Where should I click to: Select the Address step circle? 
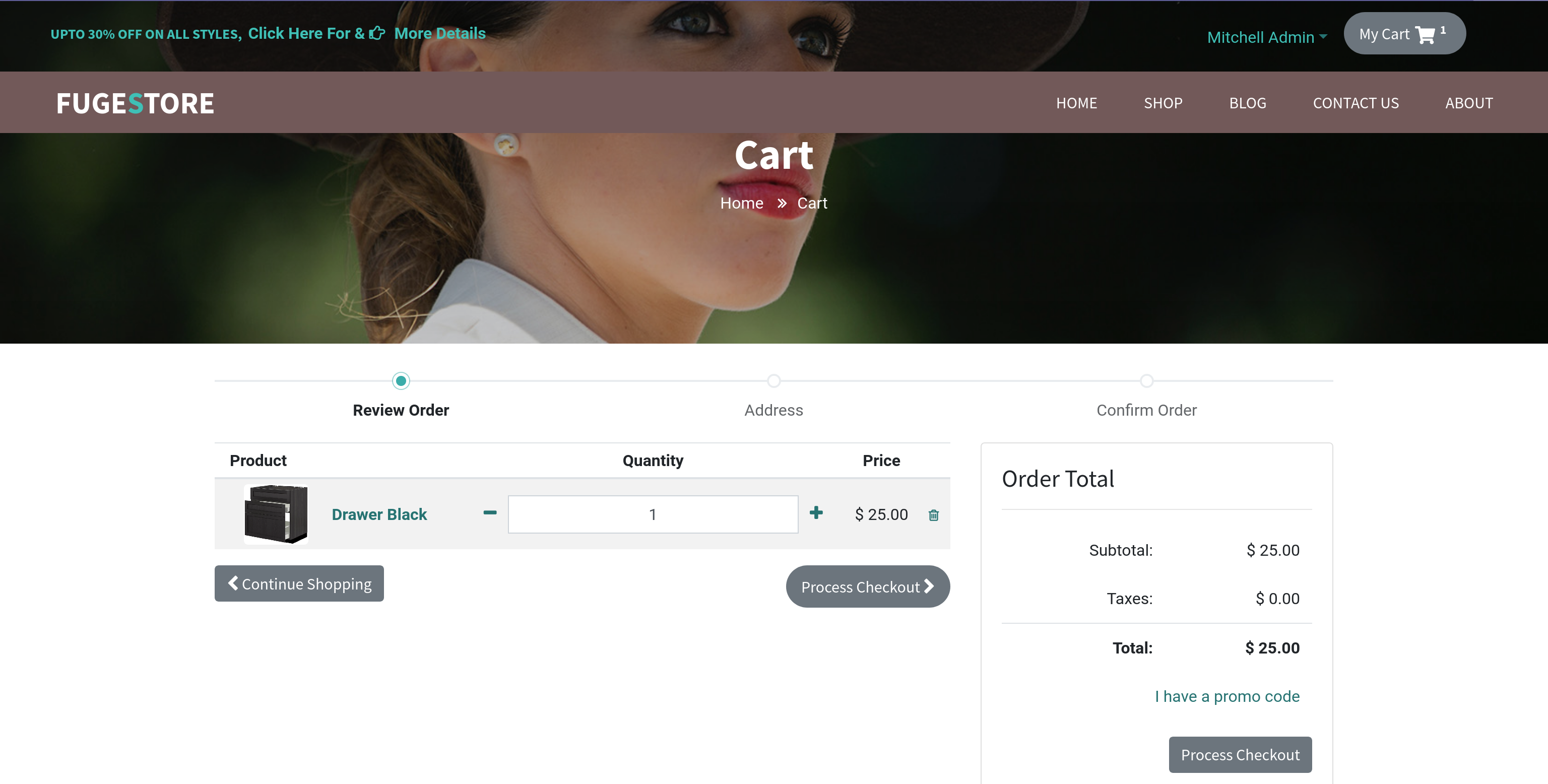coord(773,381)
